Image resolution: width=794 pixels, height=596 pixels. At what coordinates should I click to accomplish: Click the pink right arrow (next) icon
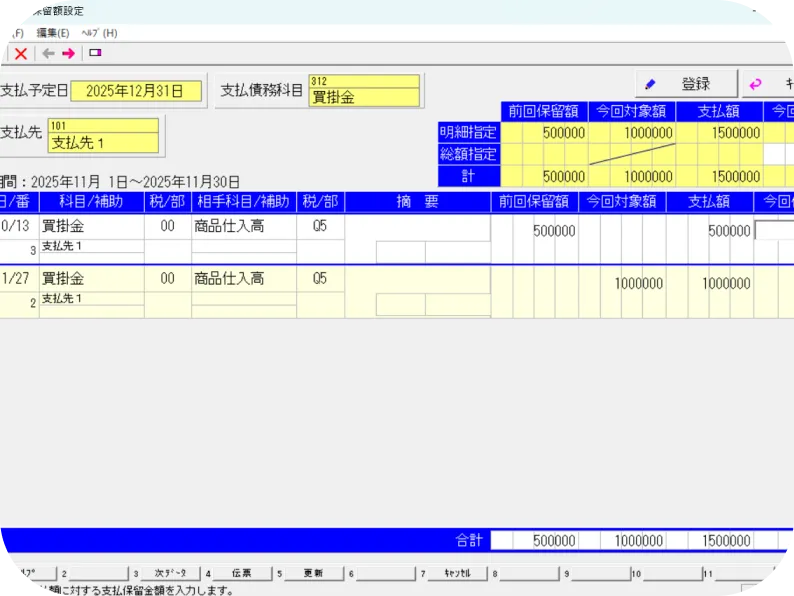point(68,54)
